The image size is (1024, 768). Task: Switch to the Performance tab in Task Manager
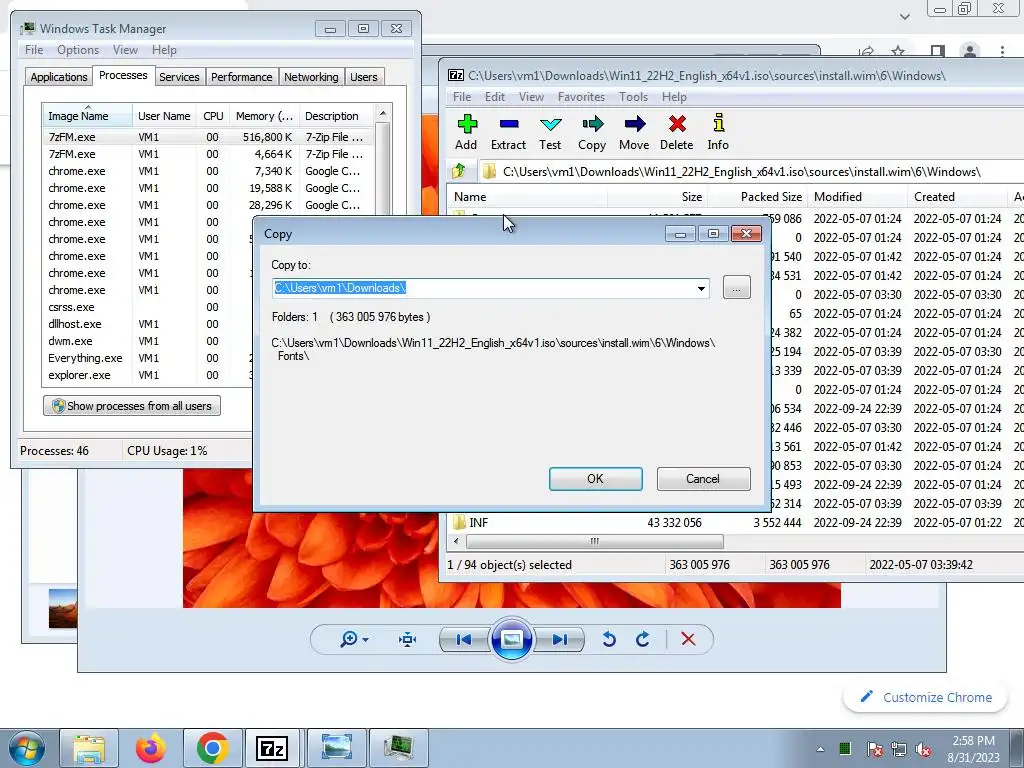242,76
